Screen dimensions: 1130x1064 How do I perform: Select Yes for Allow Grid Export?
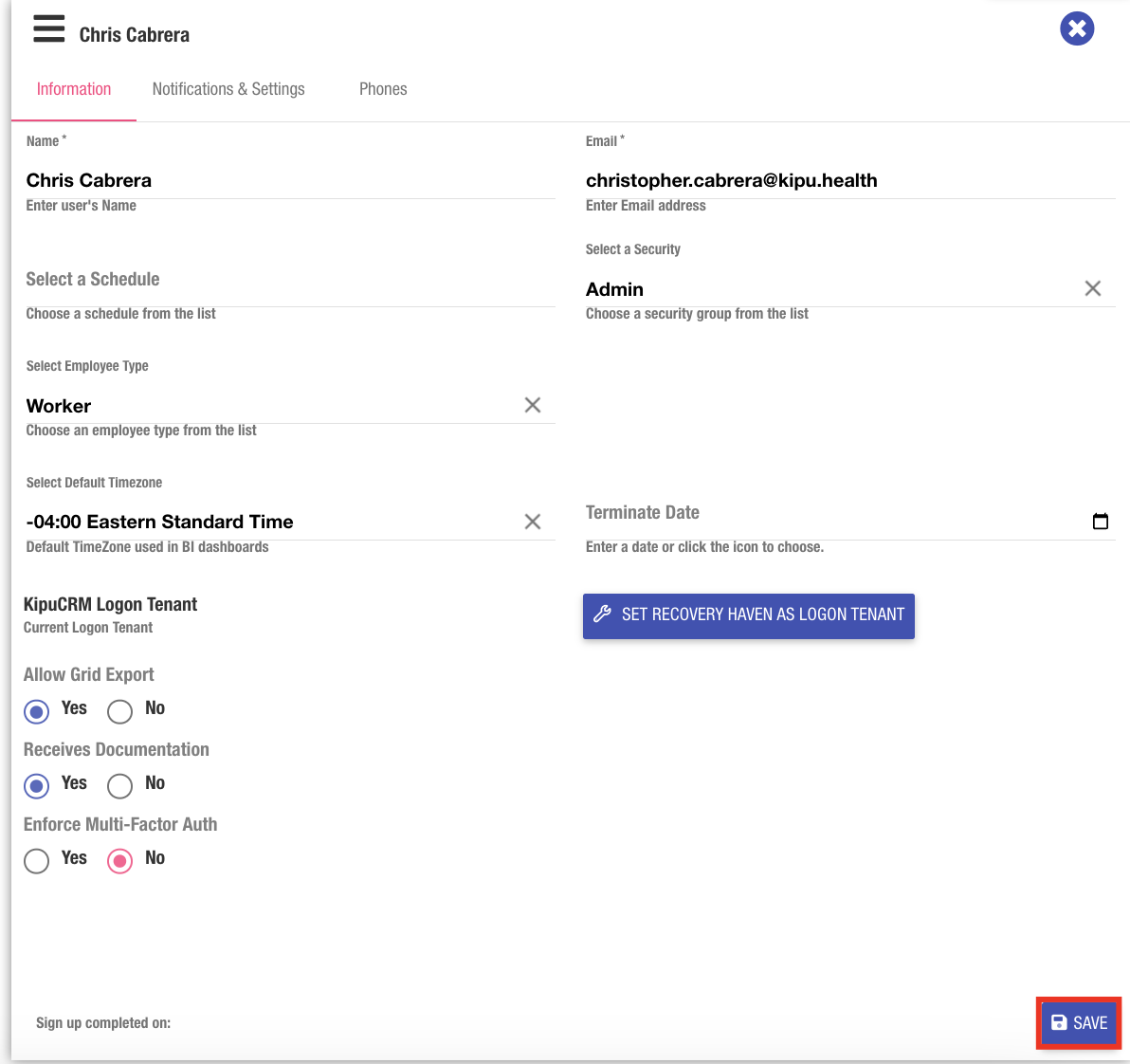click(x=37, y=710)
